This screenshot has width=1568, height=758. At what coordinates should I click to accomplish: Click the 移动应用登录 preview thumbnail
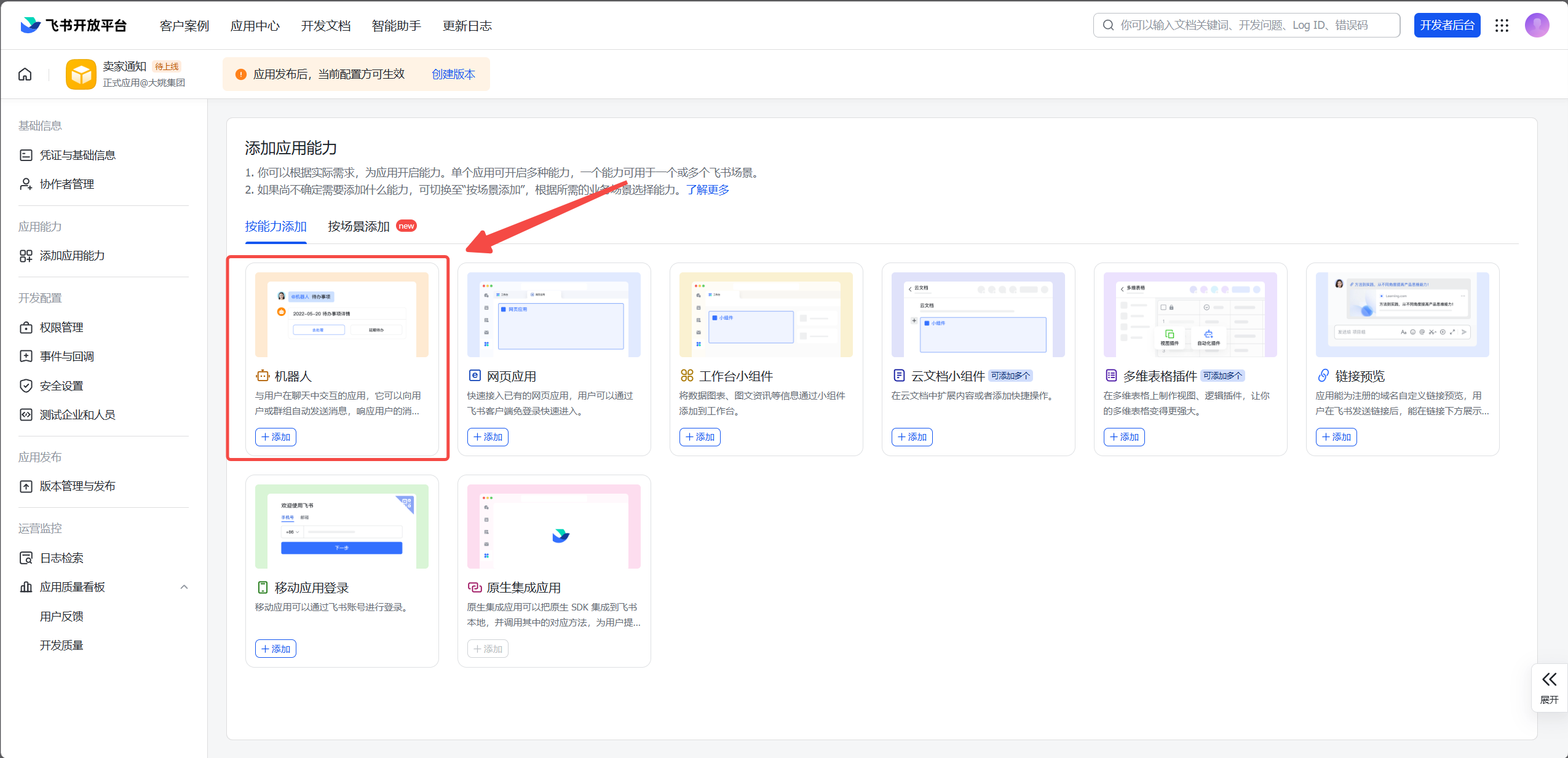(x=342, y=526)
